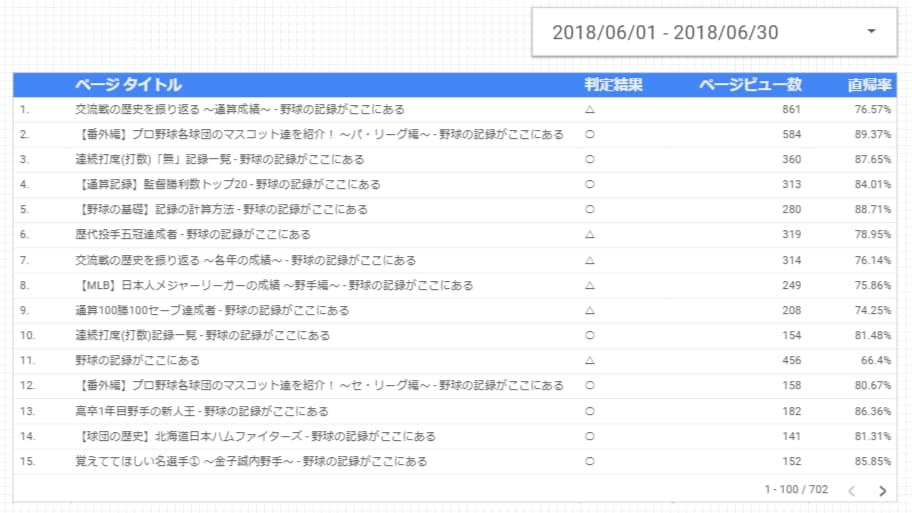Click page view value 249

[x=792, y=285]
